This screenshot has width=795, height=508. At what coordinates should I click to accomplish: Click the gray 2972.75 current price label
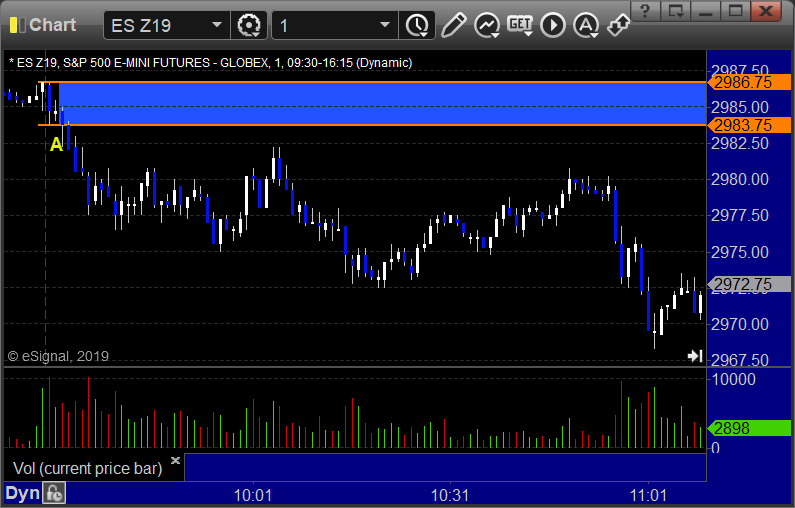pos(749,284)
